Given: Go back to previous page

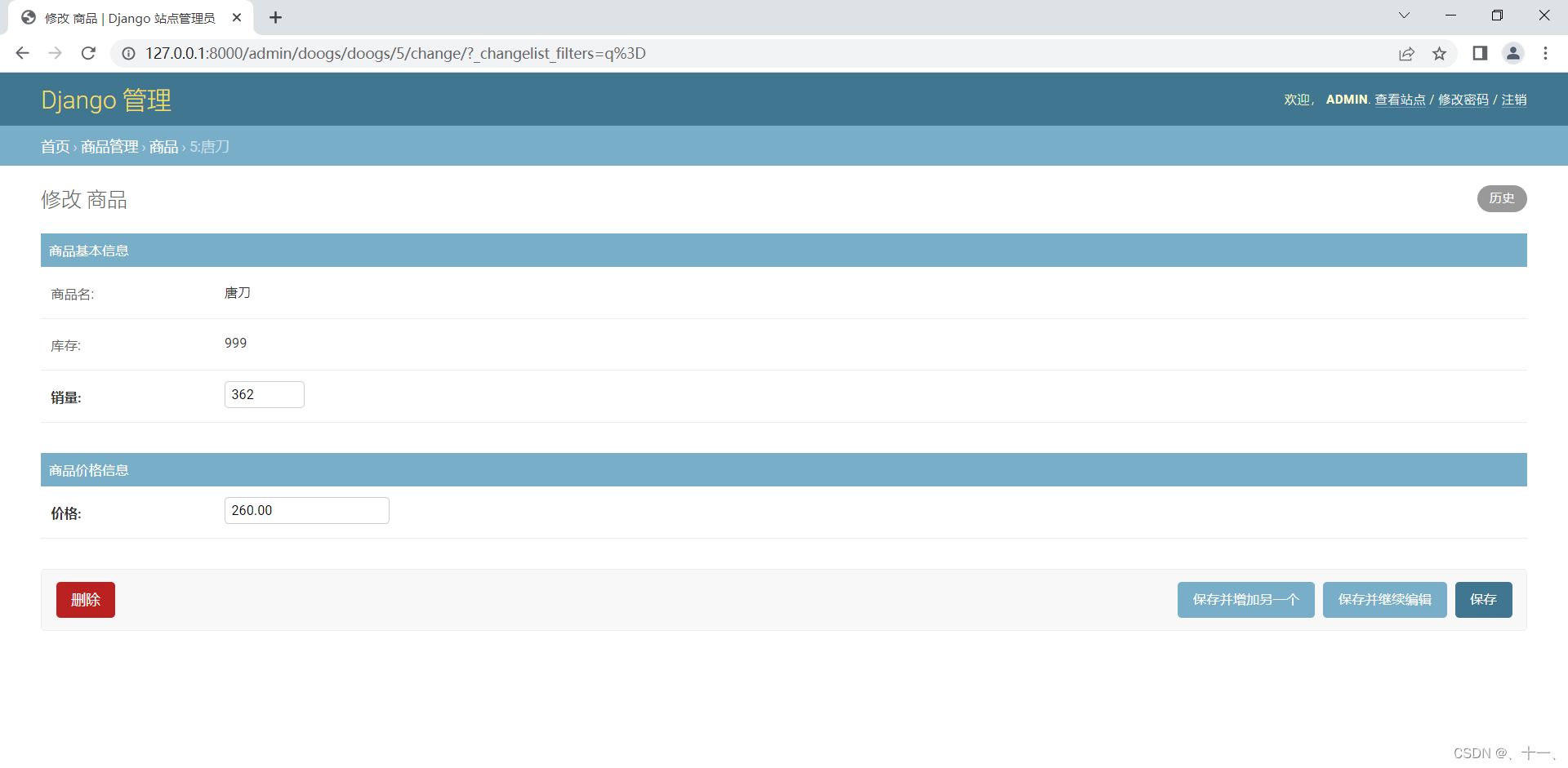Looking at the screenshot, I should click(x=22, y=53).
